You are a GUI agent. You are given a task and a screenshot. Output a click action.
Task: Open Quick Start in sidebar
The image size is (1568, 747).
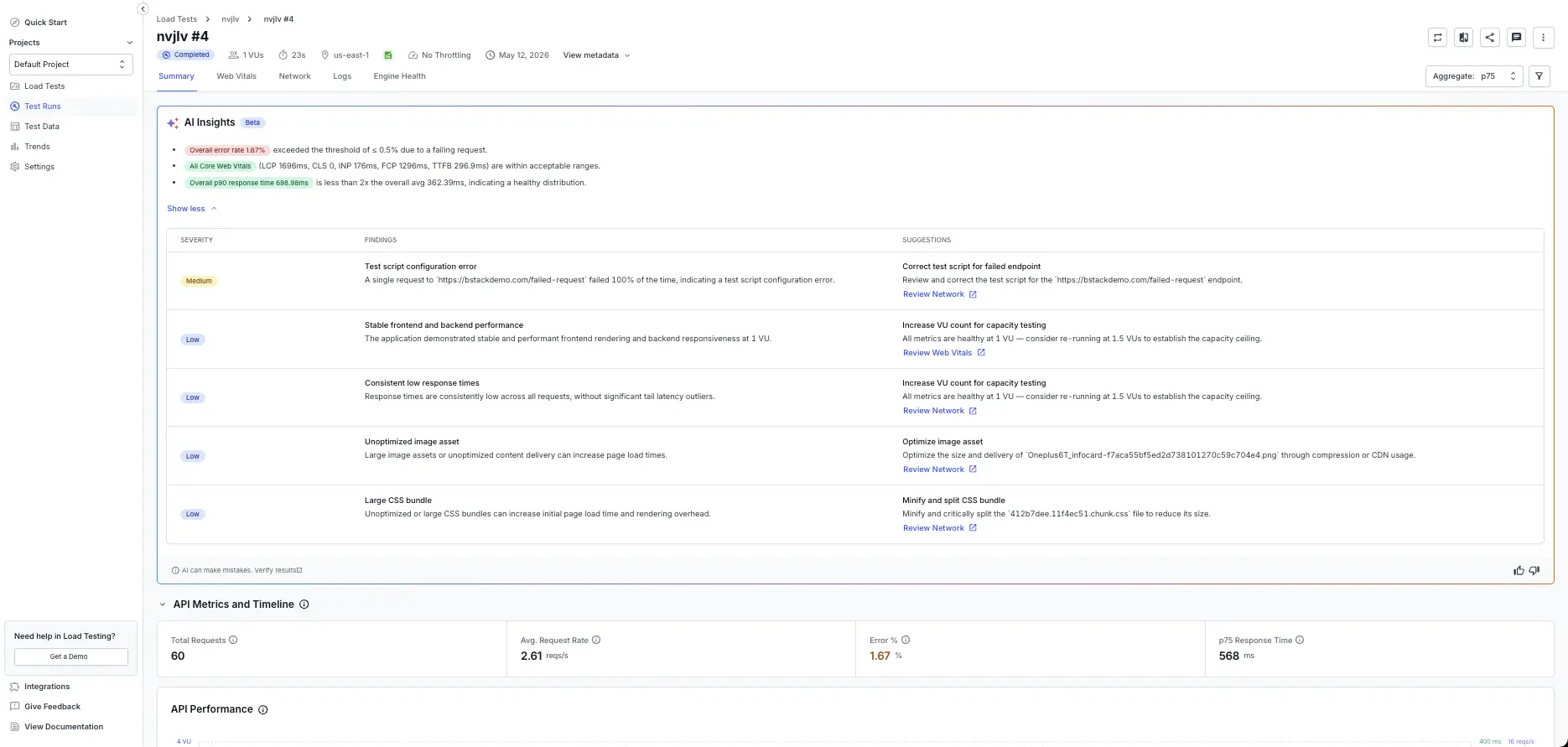click(45, 23)
